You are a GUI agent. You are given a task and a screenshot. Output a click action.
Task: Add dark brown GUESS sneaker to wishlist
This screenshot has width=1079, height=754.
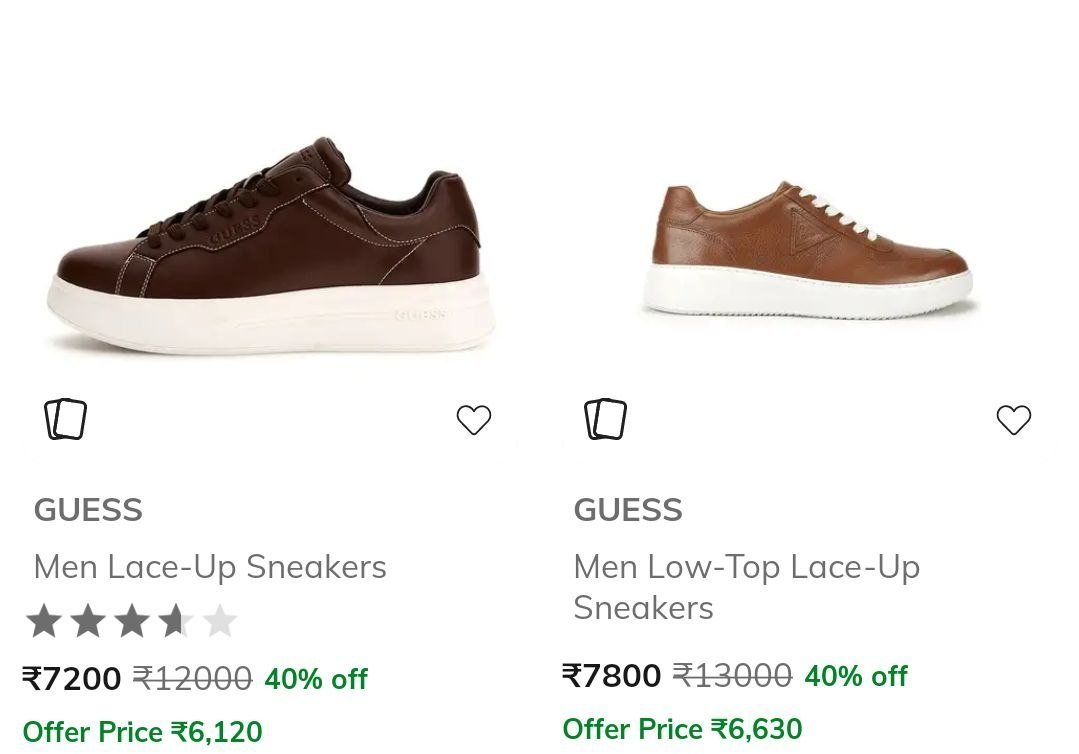click(x=474, y=420)
